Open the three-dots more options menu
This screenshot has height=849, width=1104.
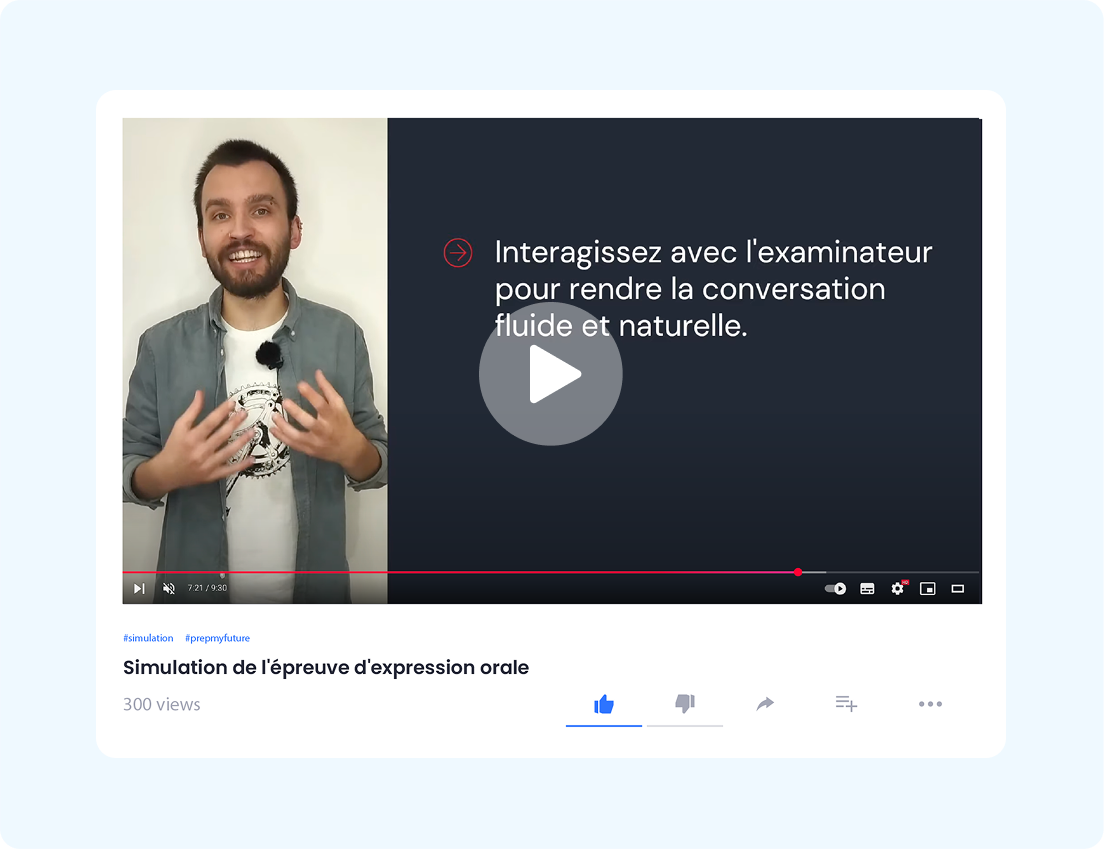click(x=930, y=704)
